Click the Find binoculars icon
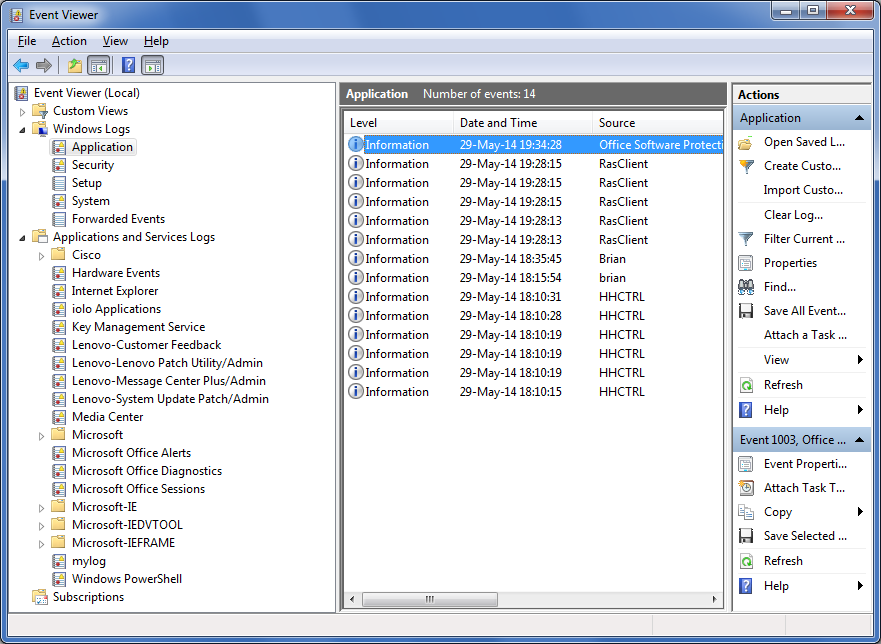This screenshot has width=881, height=644. (x=745, y=286)
